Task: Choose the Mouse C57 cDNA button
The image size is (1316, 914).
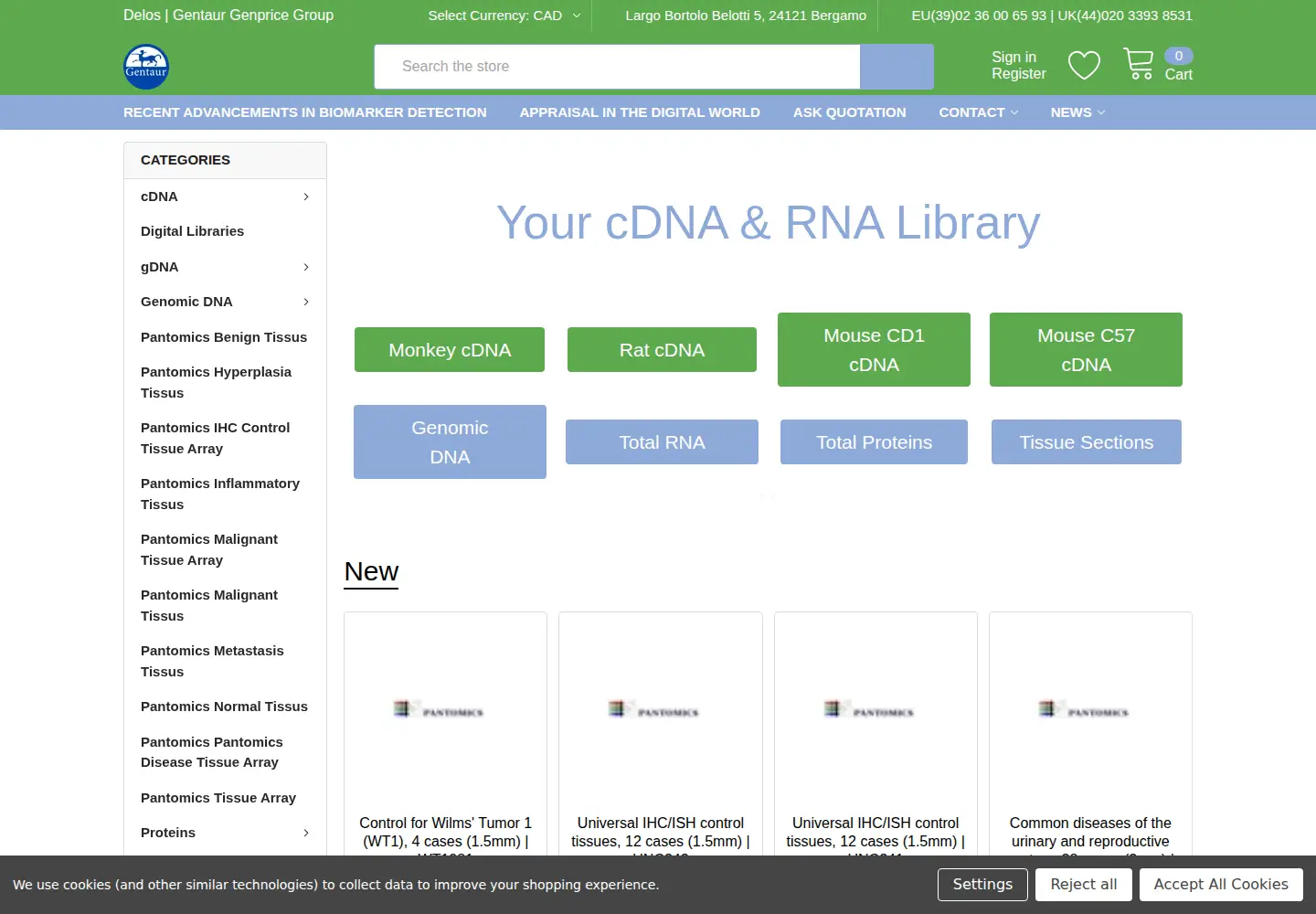Action: (x=1086, y=350)
